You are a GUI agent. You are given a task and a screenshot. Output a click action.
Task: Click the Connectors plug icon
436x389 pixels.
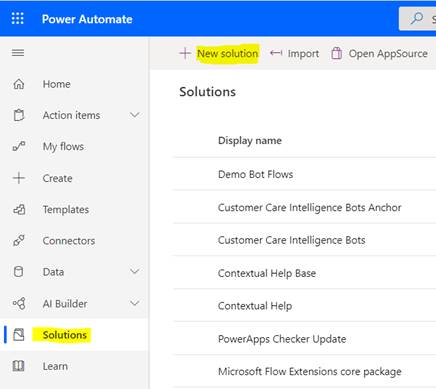click(x=19, y=240)
